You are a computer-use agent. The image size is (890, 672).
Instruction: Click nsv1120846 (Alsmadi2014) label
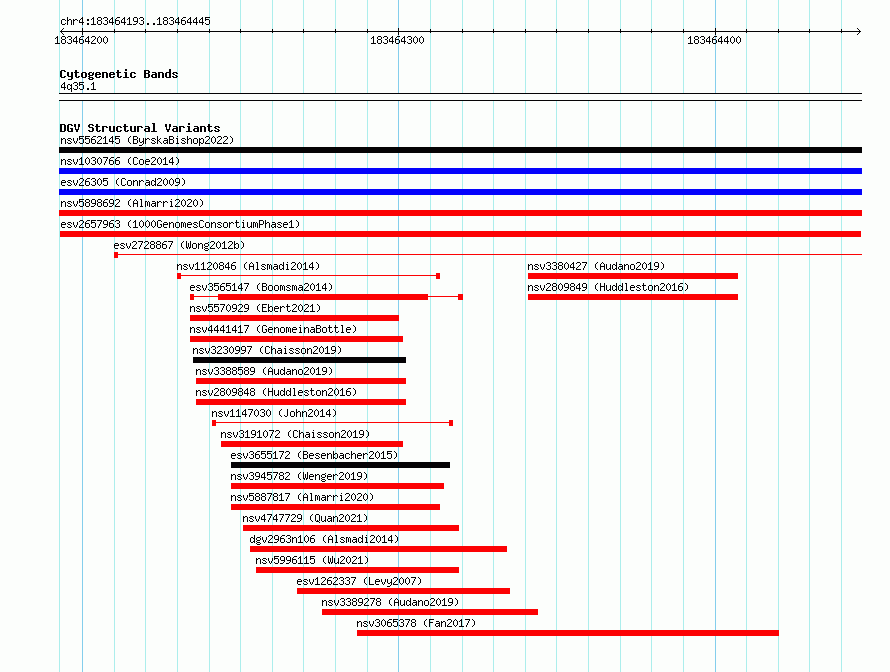coord(248,266)
